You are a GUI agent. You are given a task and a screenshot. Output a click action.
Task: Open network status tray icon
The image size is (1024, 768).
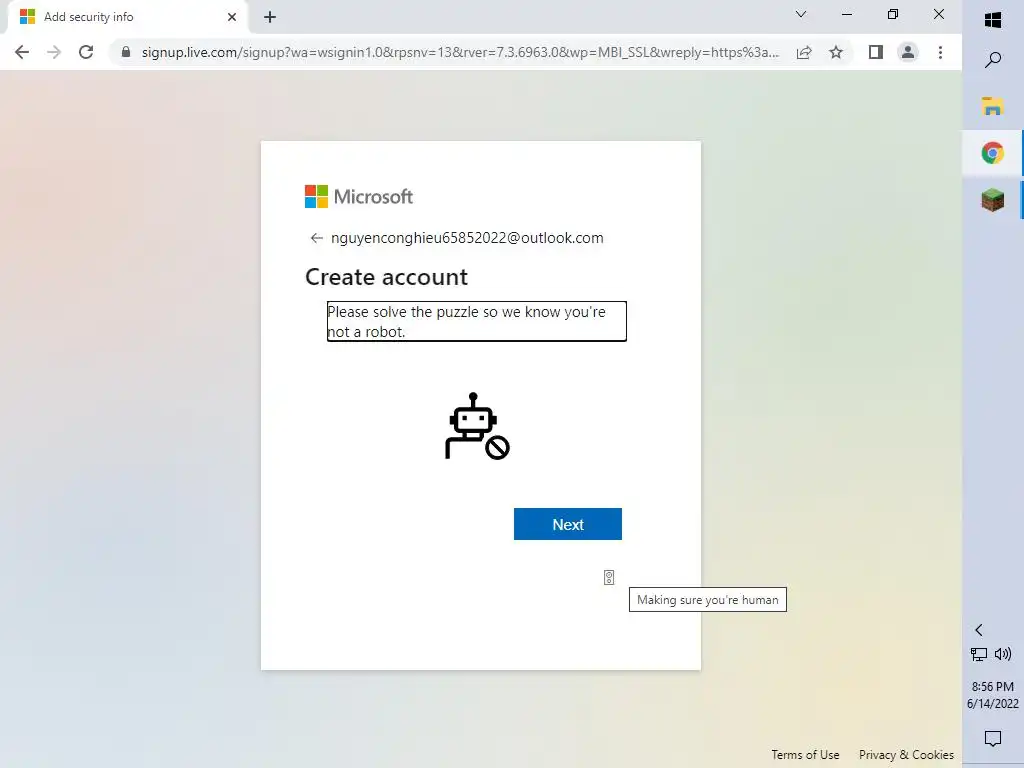tap(979, 654)
